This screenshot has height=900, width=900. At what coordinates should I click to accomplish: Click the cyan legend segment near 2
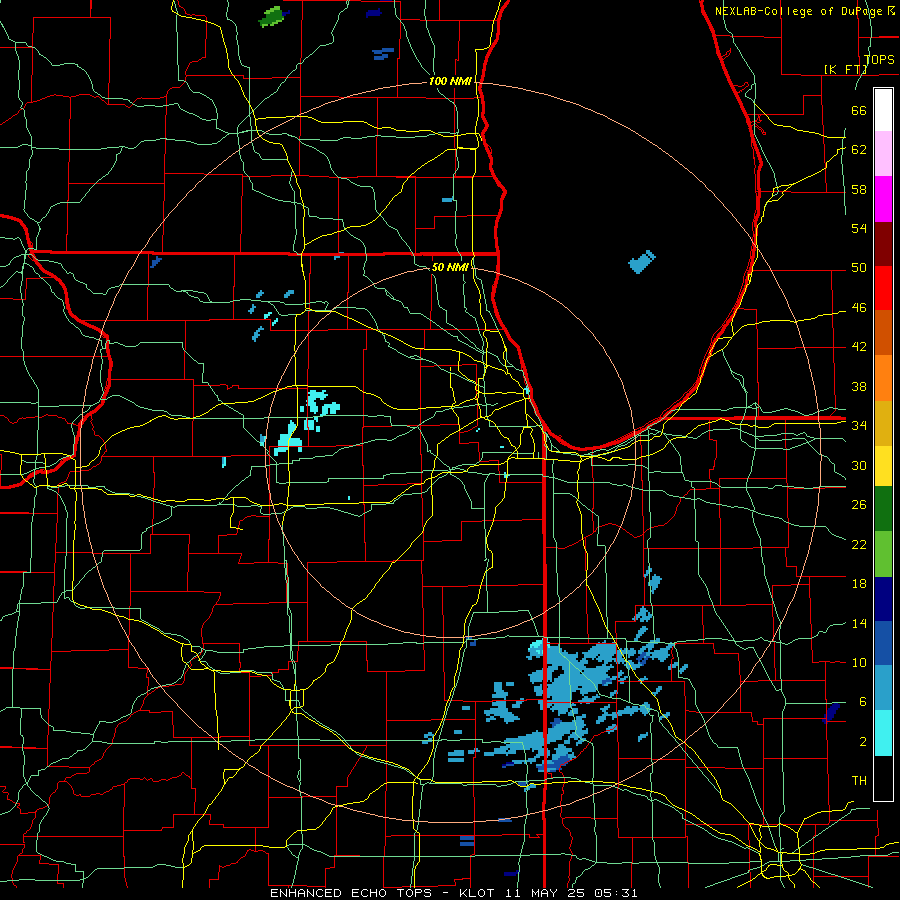(883, 733)
